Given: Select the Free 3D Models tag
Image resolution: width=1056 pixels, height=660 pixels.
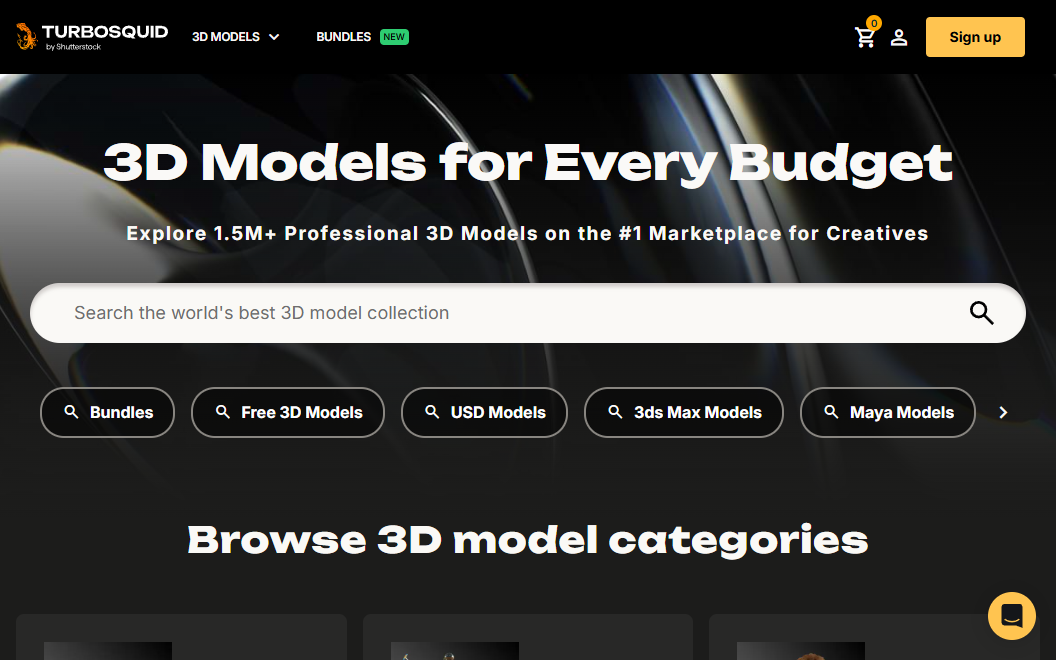Looking at the screenshot, I should click(288, 412).
